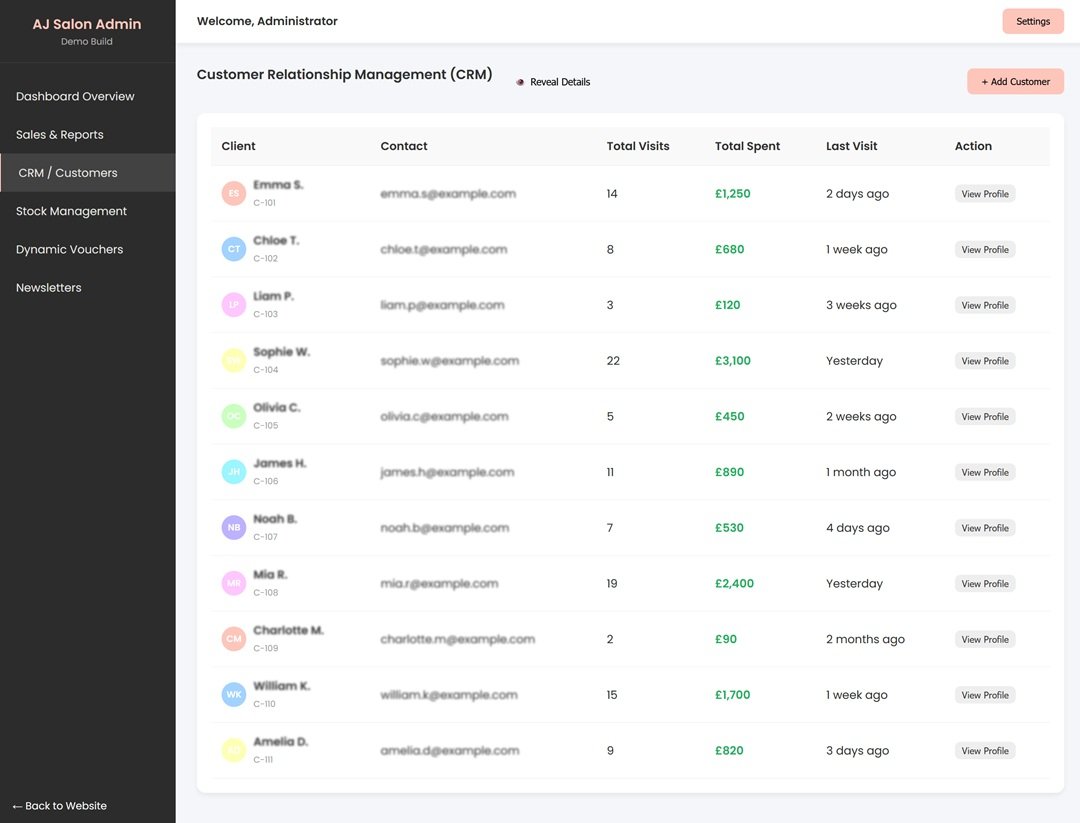This screenshot has height=823, width=1080.
Task: Click Client column header
Action: [238, 146]
